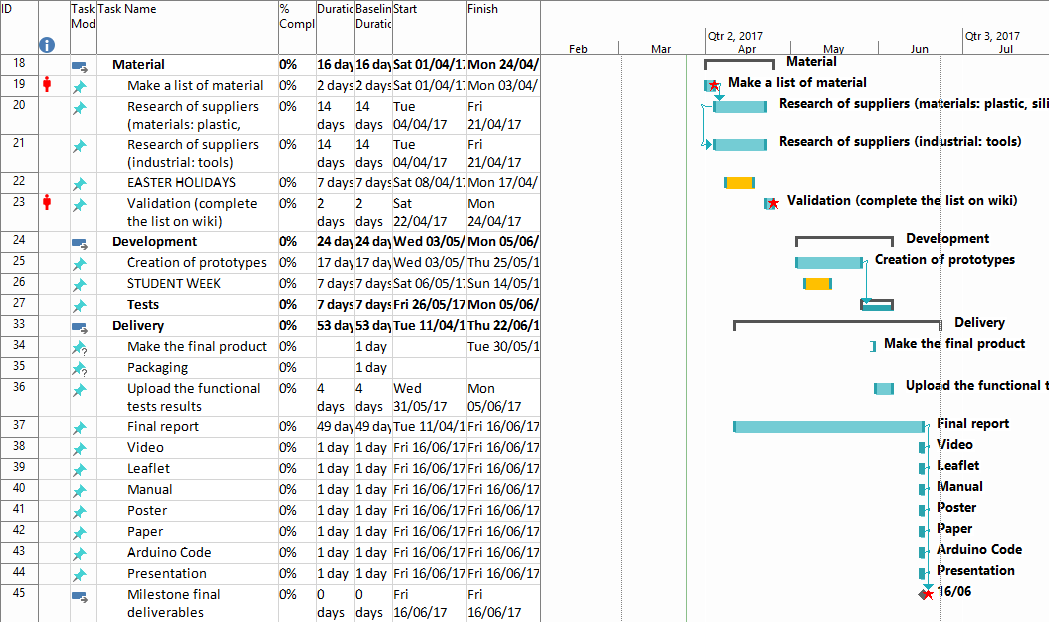Click the auto-scheduled mode icon for Material
1049x622 pixels.
tap(80, 66)
